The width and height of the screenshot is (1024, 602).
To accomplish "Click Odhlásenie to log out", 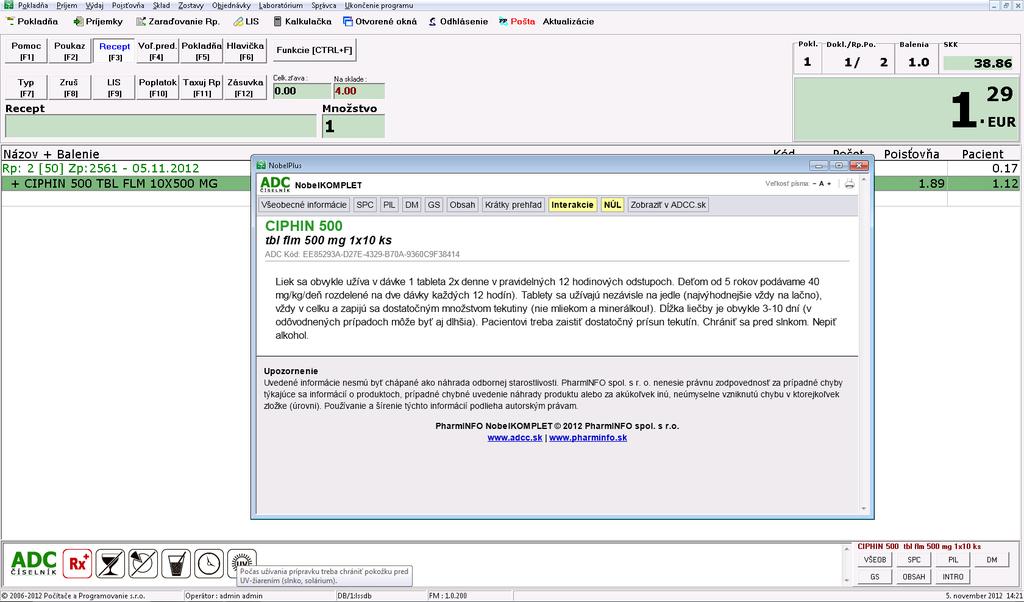I will coord(458,22).
